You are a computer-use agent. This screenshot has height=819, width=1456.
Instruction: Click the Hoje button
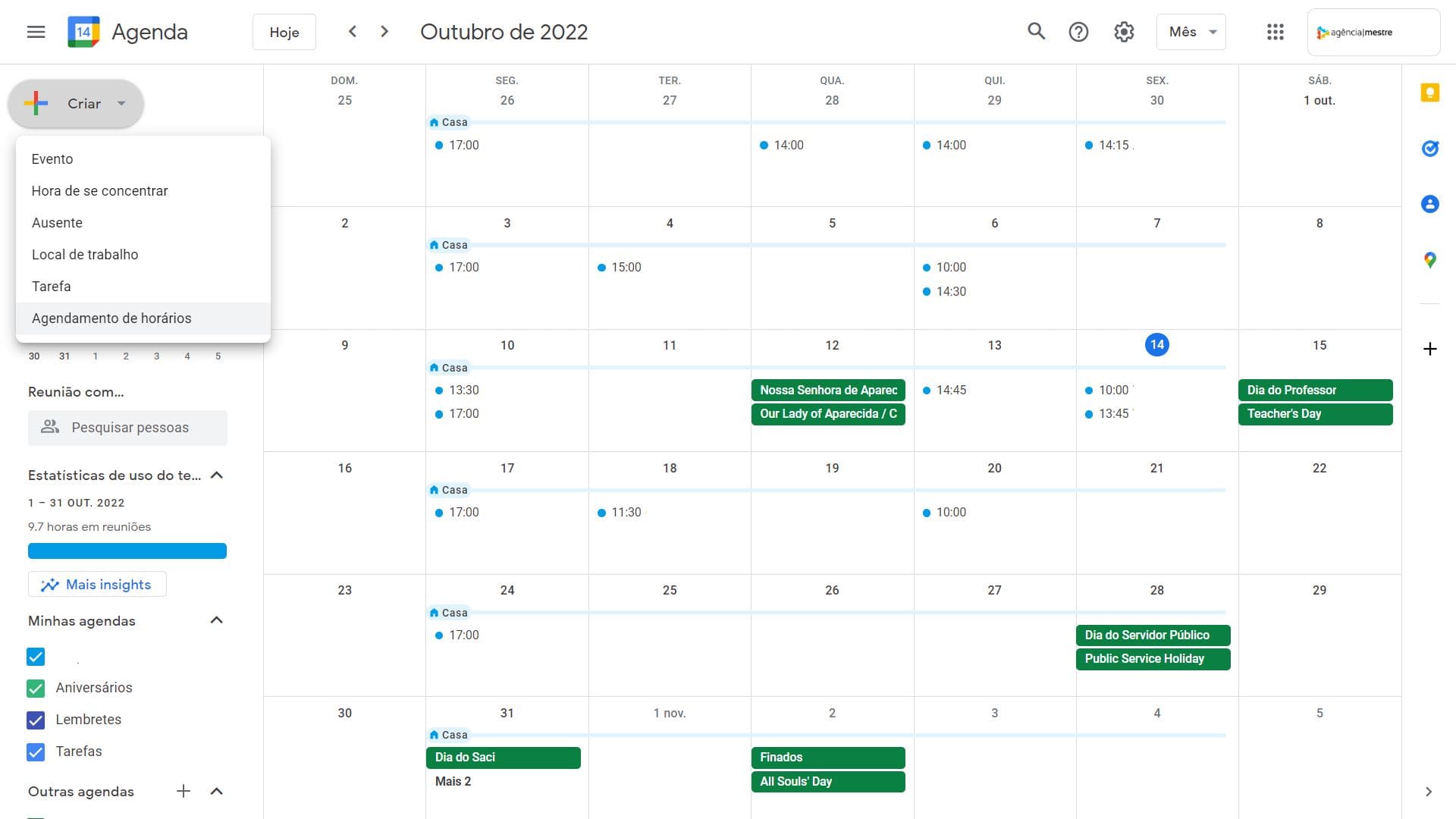coord(284,32)
